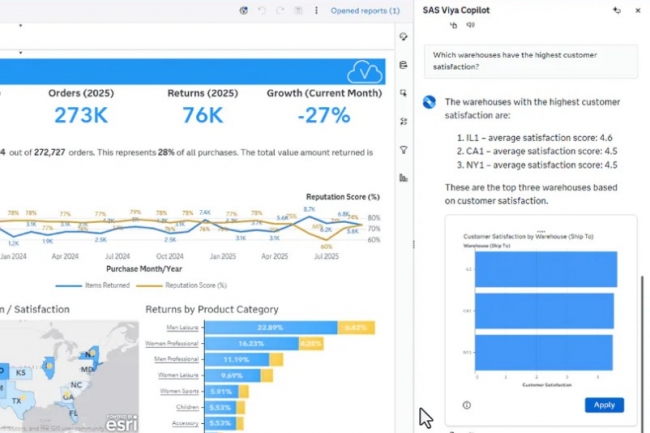
Task: Open the vertical three-dot more menu
Action: point(317,10)
